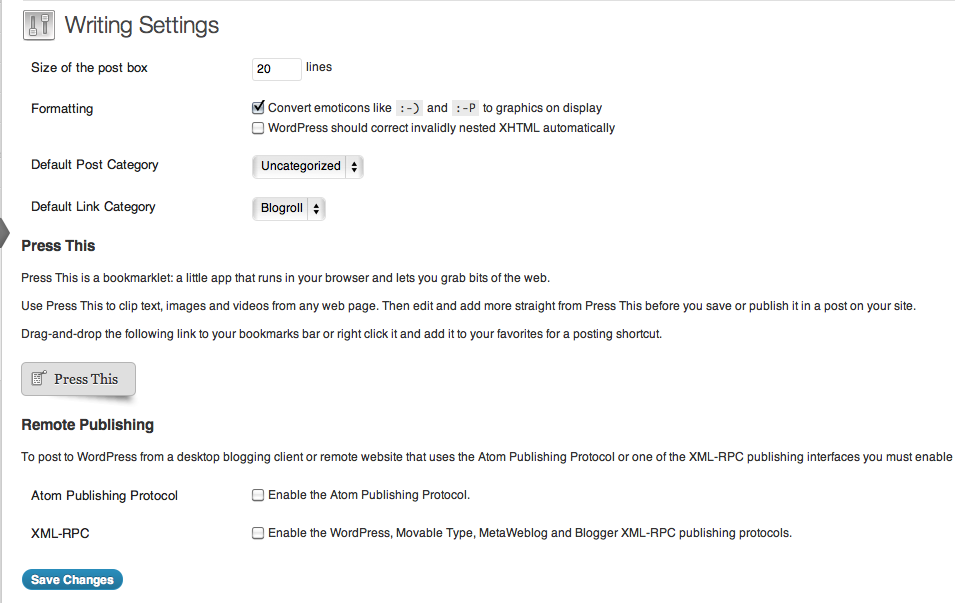Click the Uncategorized dropdown stepper arrows
This screenshot has width=955, height=603.
(x=354, y=166)
